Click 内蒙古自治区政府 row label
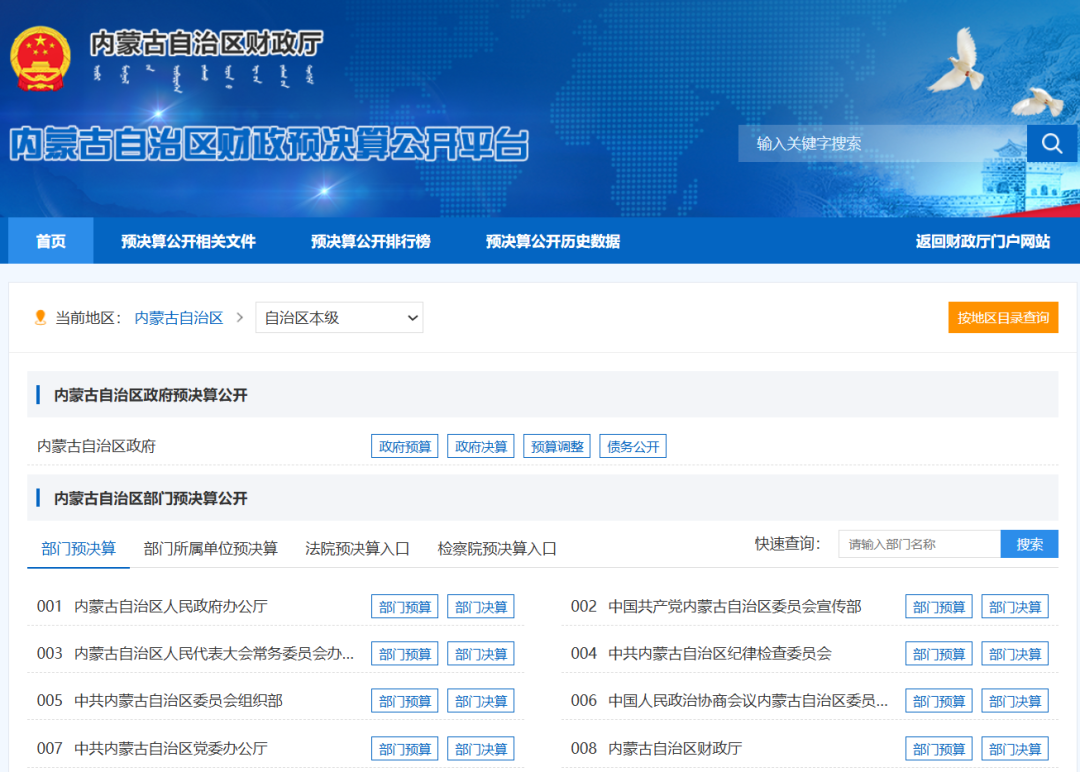Image resolution: width=1080 pixels, height=772 pixels. coord(96,446)
